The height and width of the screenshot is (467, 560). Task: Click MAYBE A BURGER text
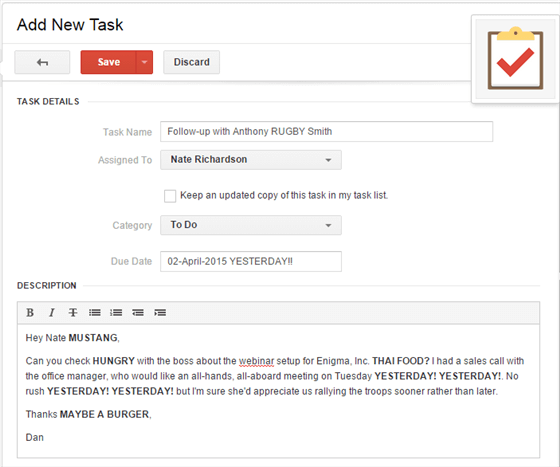click(104, 414)
